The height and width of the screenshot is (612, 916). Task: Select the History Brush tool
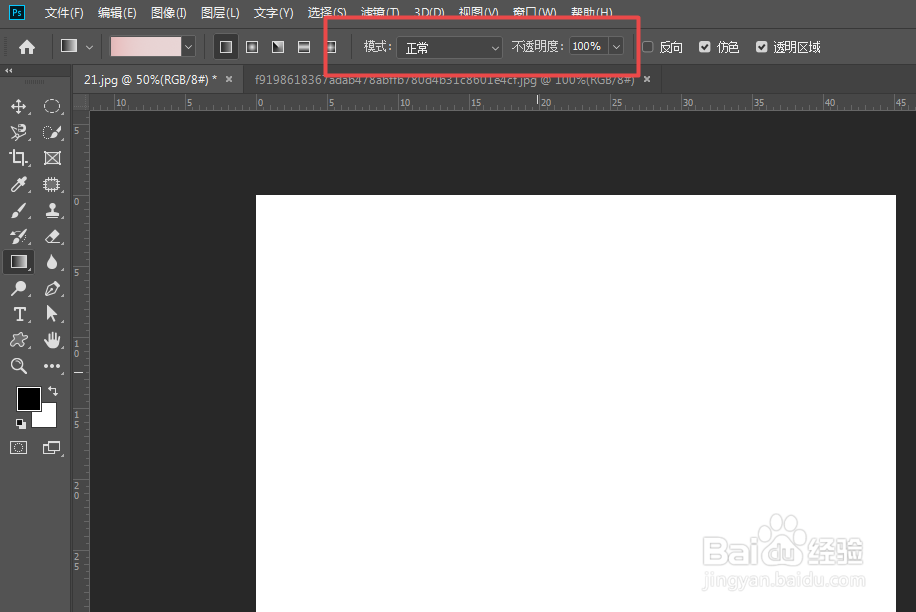point(19,237)
